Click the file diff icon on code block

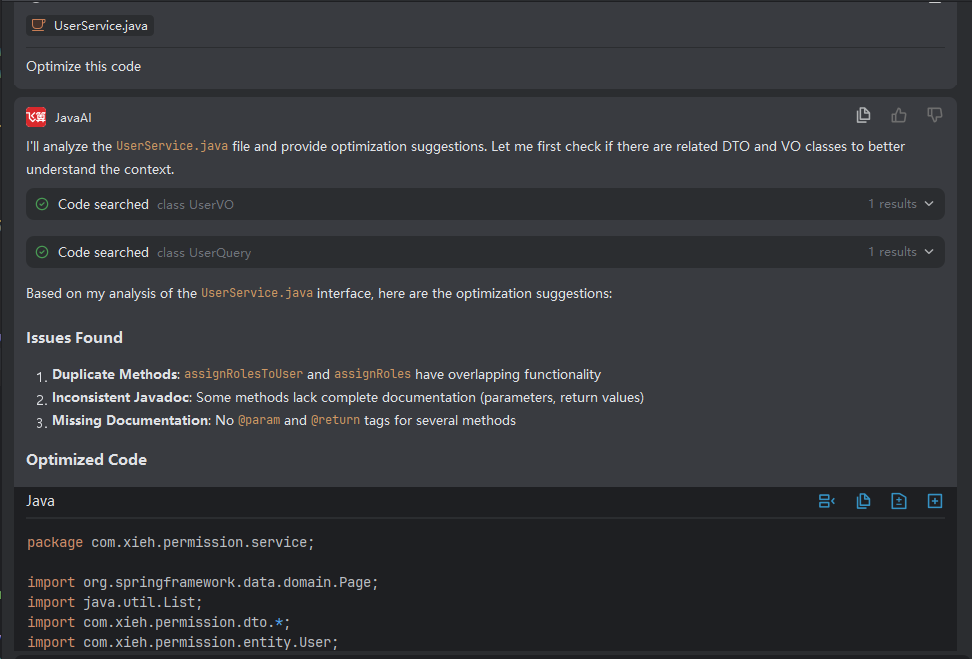point(899,501)
